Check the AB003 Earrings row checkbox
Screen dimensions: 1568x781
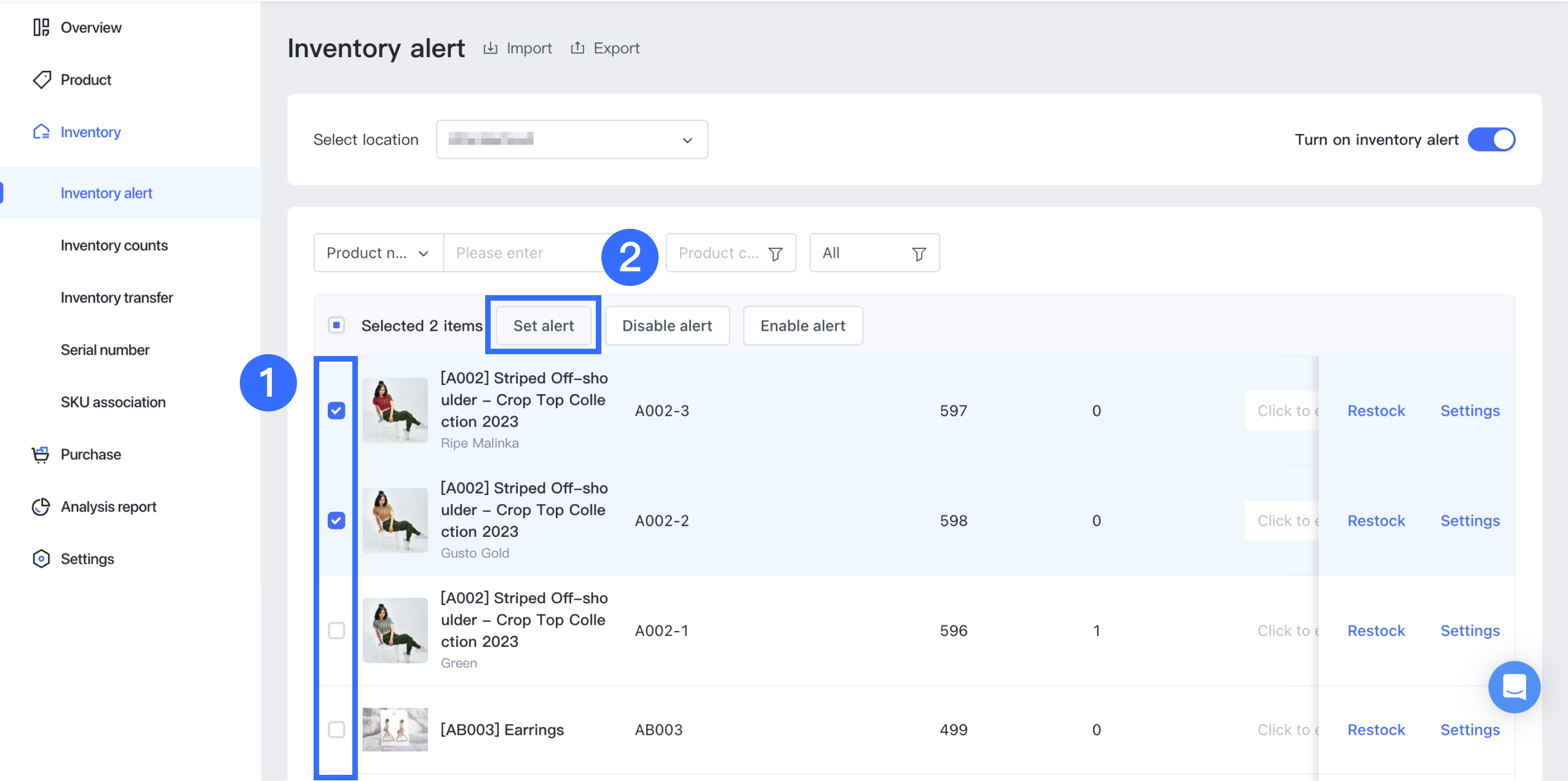336,729
